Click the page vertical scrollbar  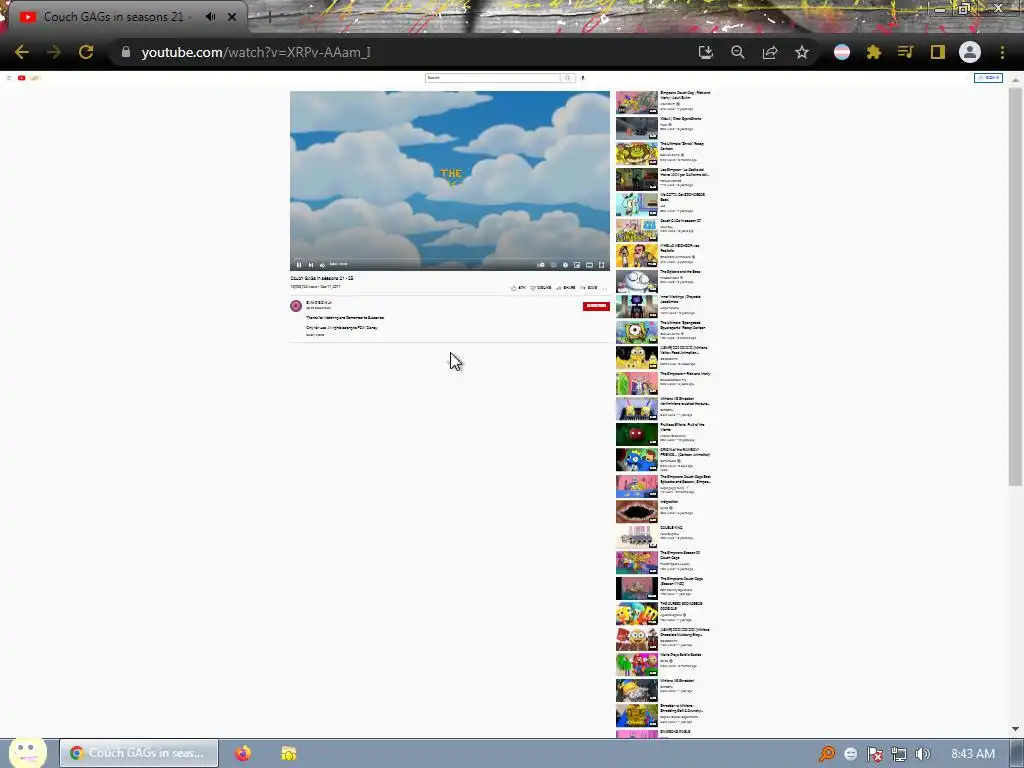pos(1015,286)
